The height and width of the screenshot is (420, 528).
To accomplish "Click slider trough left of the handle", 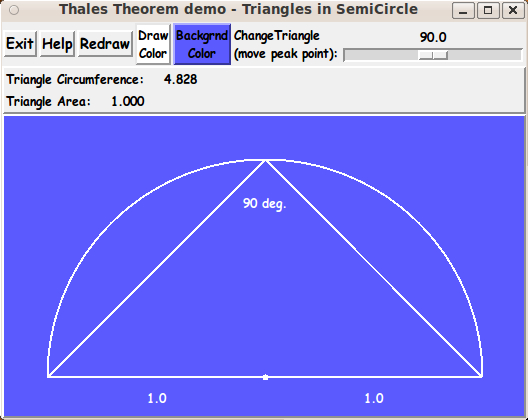I will click(381, 55).
